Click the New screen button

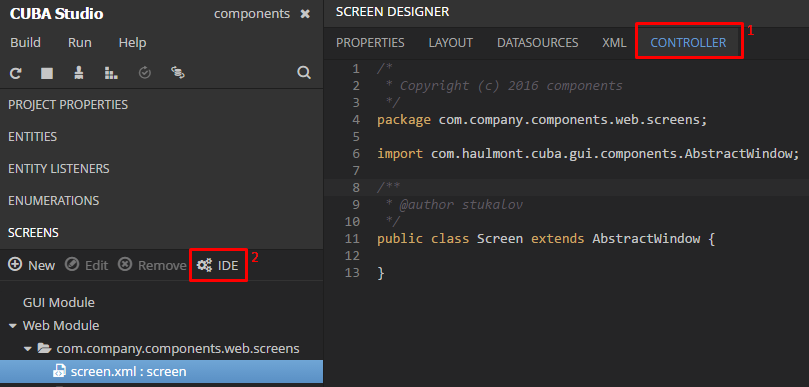pos(32,265)
